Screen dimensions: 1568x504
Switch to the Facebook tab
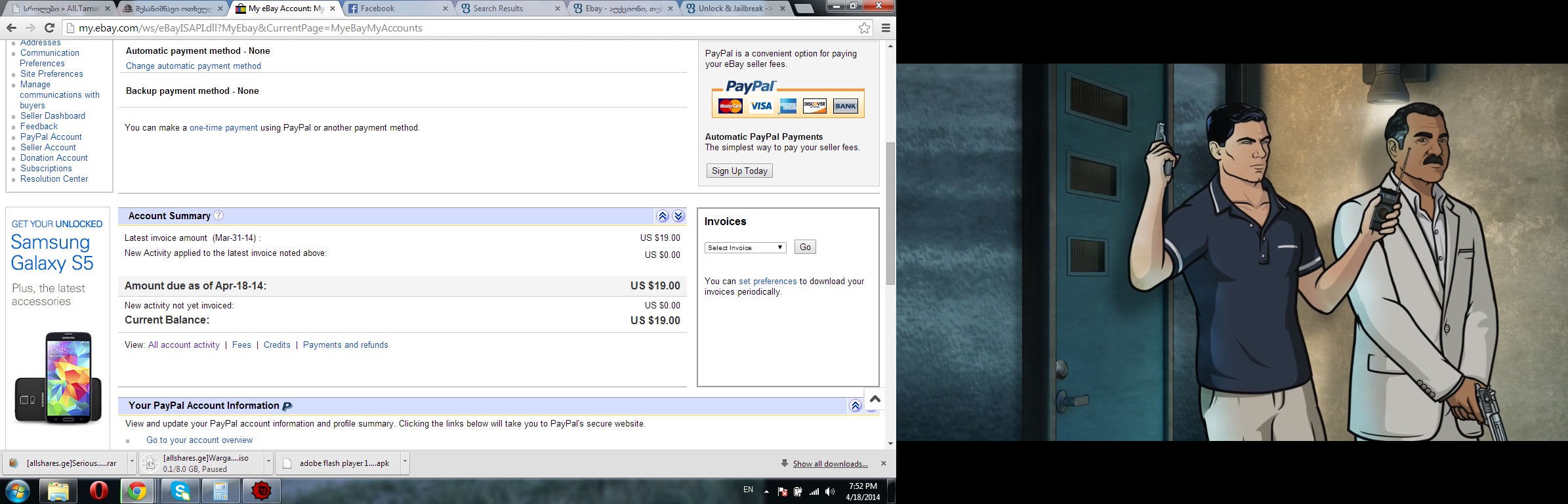[x=398, y=9]
